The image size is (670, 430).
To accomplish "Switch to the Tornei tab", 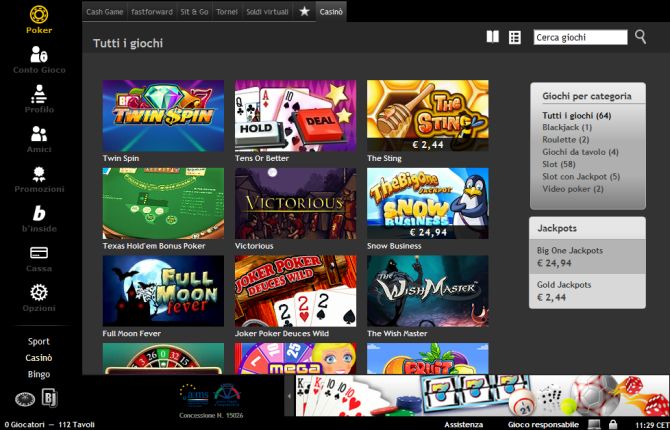I will click(x=227, y=12).
